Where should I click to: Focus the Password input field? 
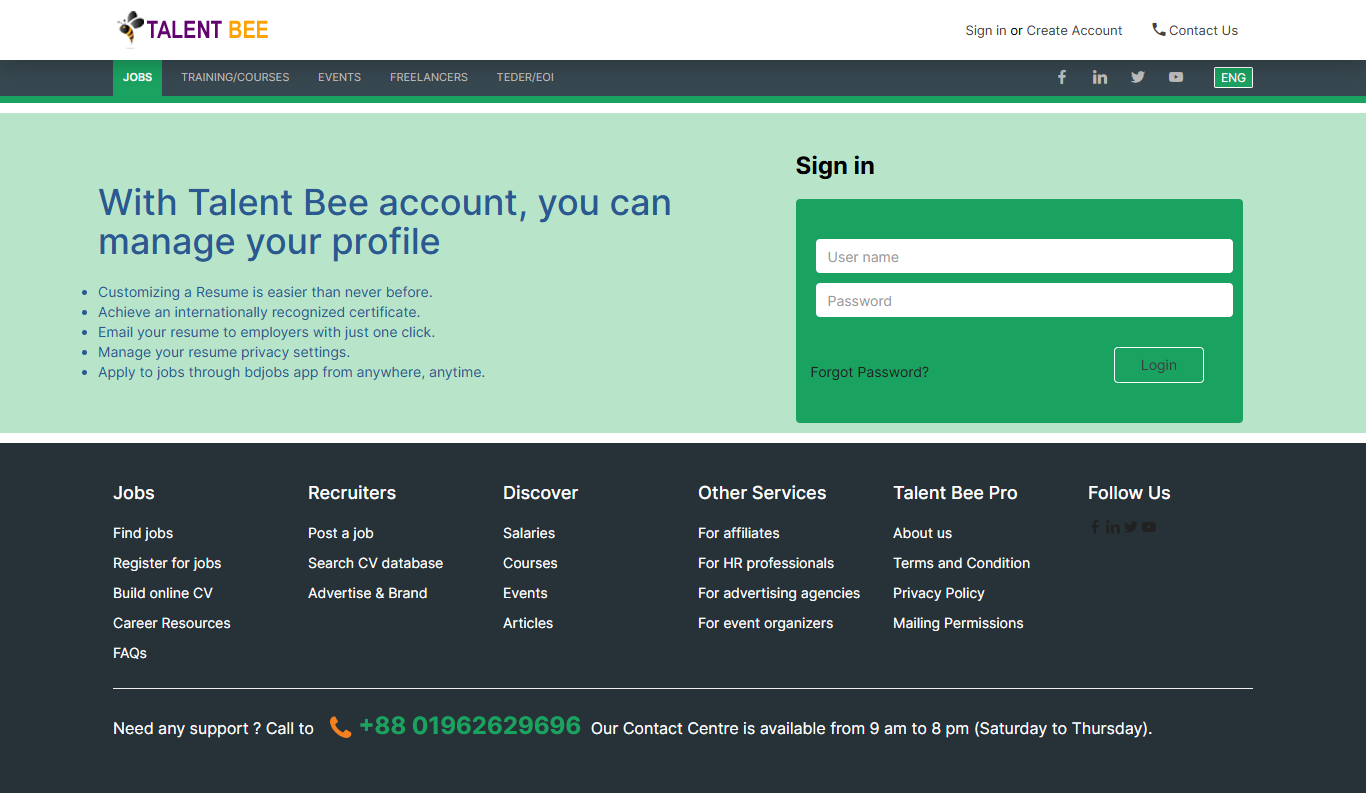click(x=1024, y=300)
